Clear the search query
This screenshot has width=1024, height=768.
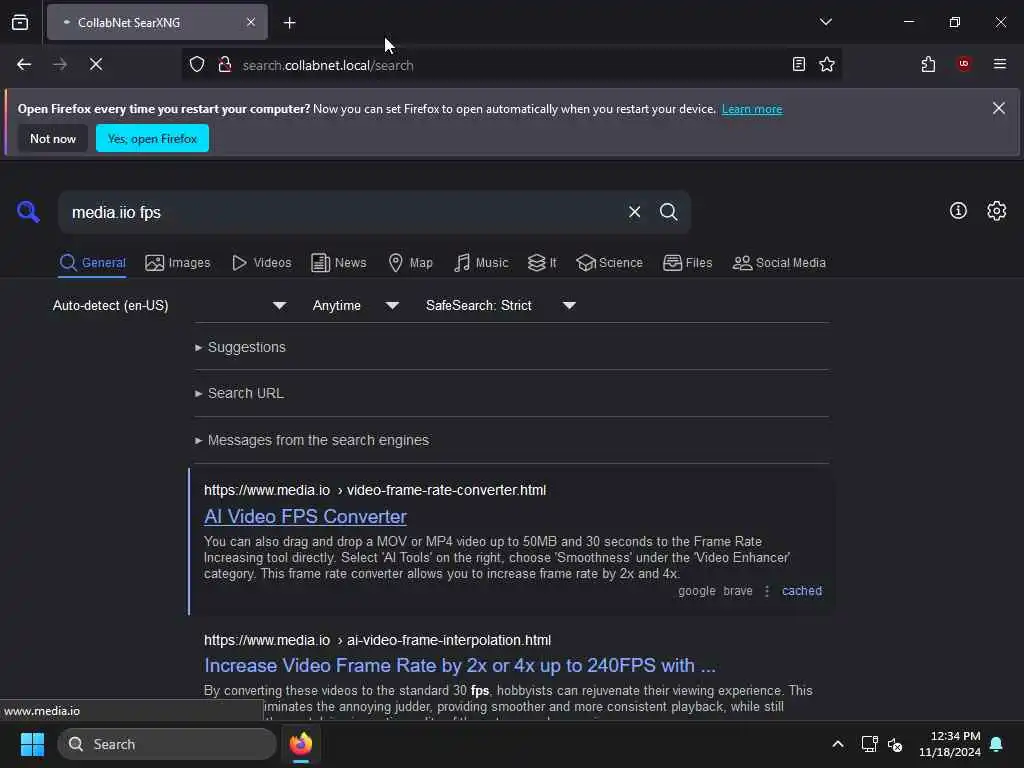click(634, 212)
